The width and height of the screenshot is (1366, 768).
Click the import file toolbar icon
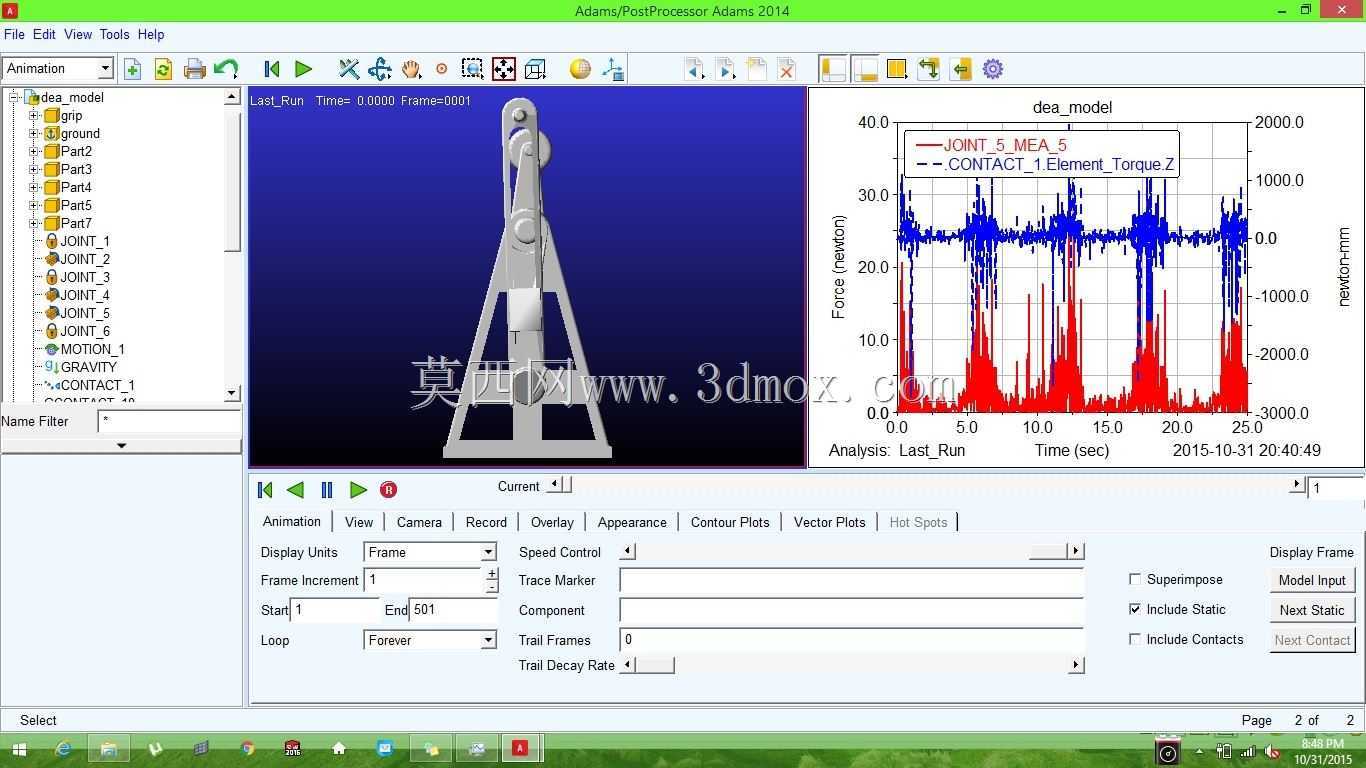[132, 69]
